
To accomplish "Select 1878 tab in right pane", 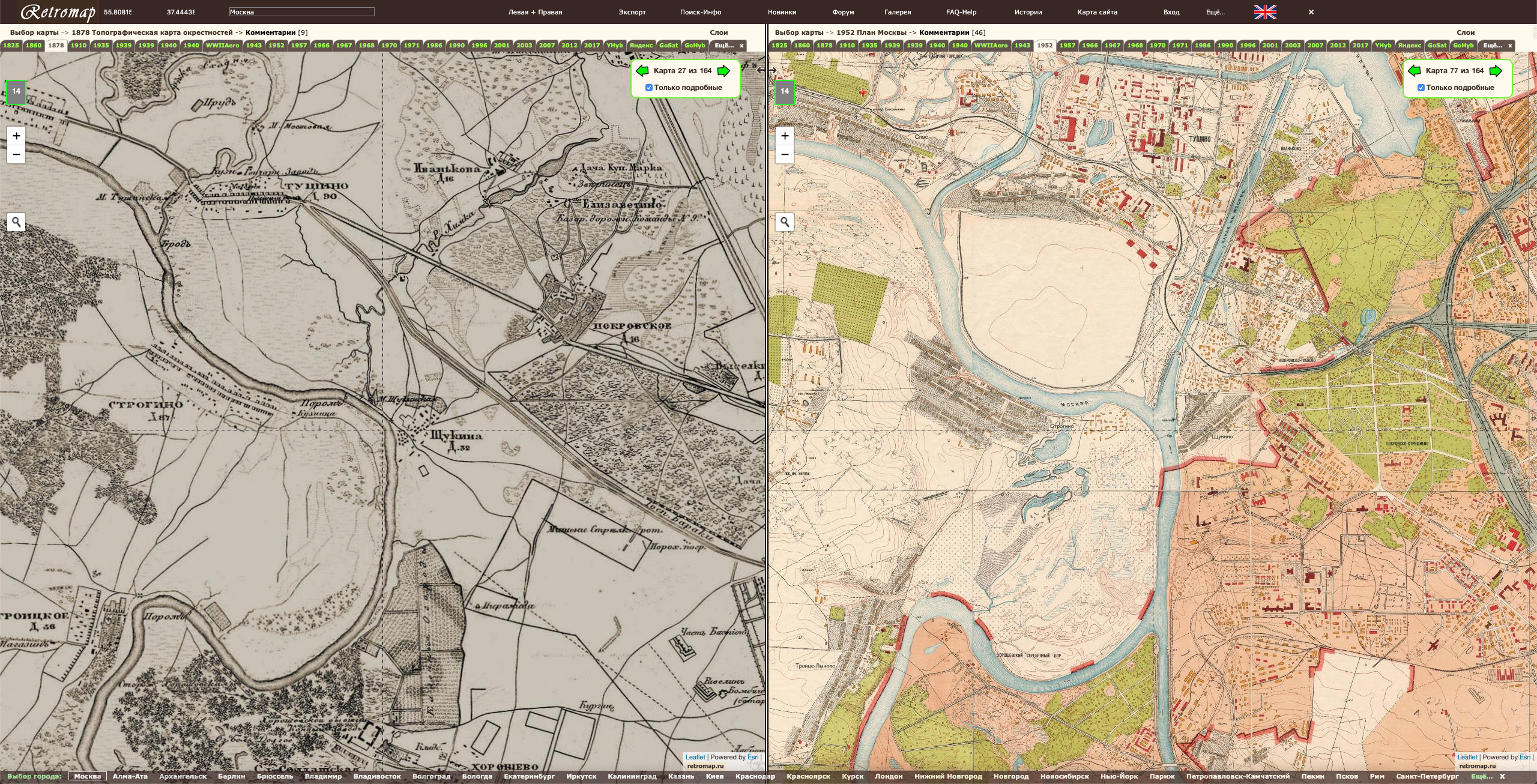I will pyautogui.click(x=824, y=46).
